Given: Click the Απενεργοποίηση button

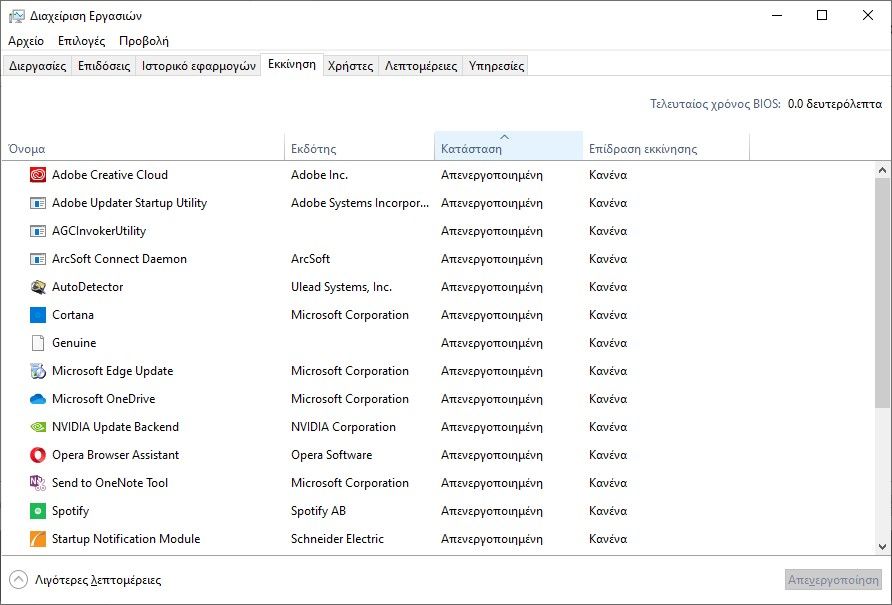Looking at the screenshot, I should [x=833, y=580].
